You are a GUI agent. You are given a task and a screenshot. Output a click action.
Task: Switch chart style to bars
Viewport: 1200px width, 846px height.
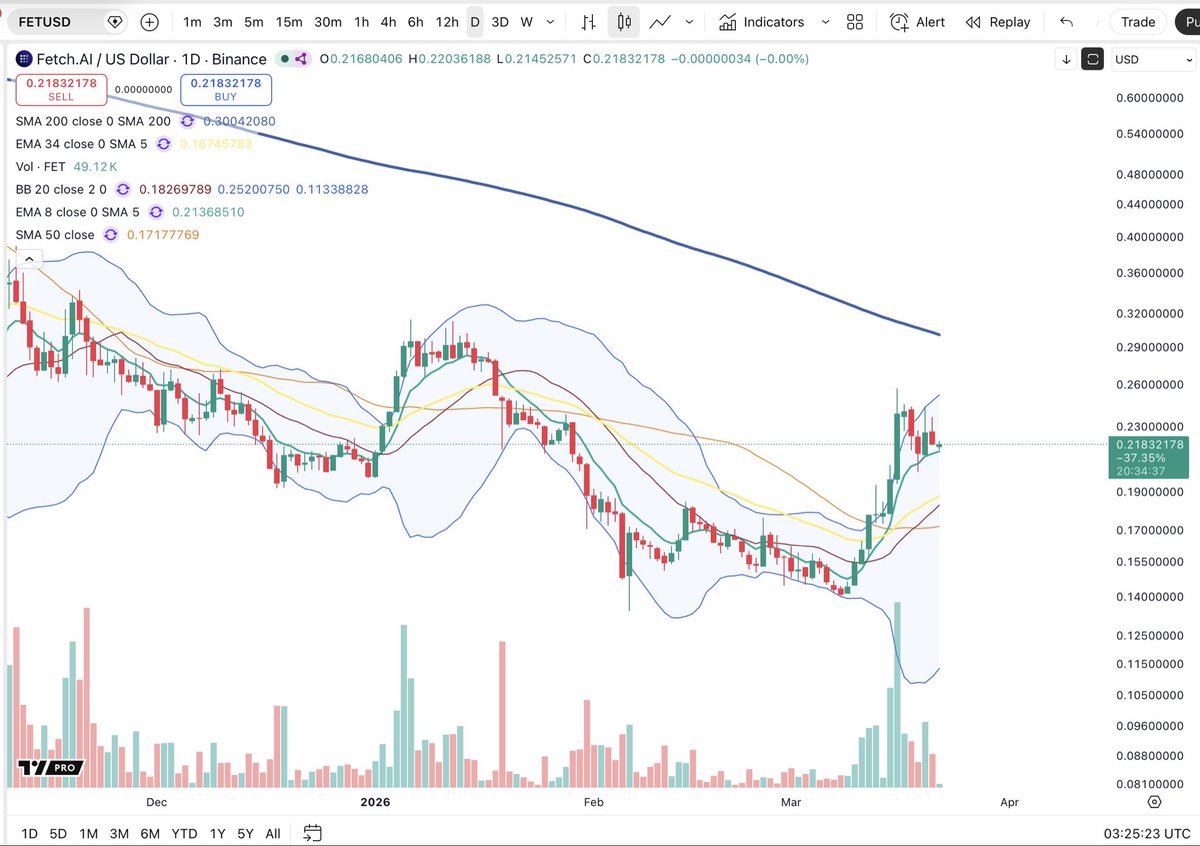pyautogui.click(x=591, y=22)
